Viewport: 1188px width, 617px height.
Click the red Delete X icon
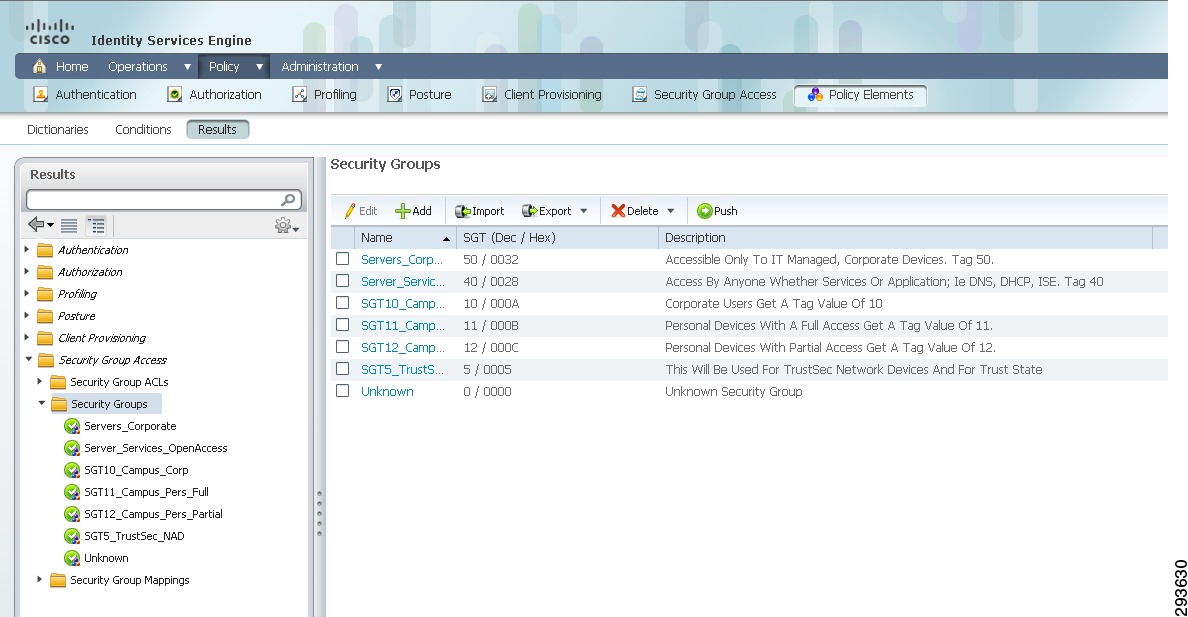[618, 211]
